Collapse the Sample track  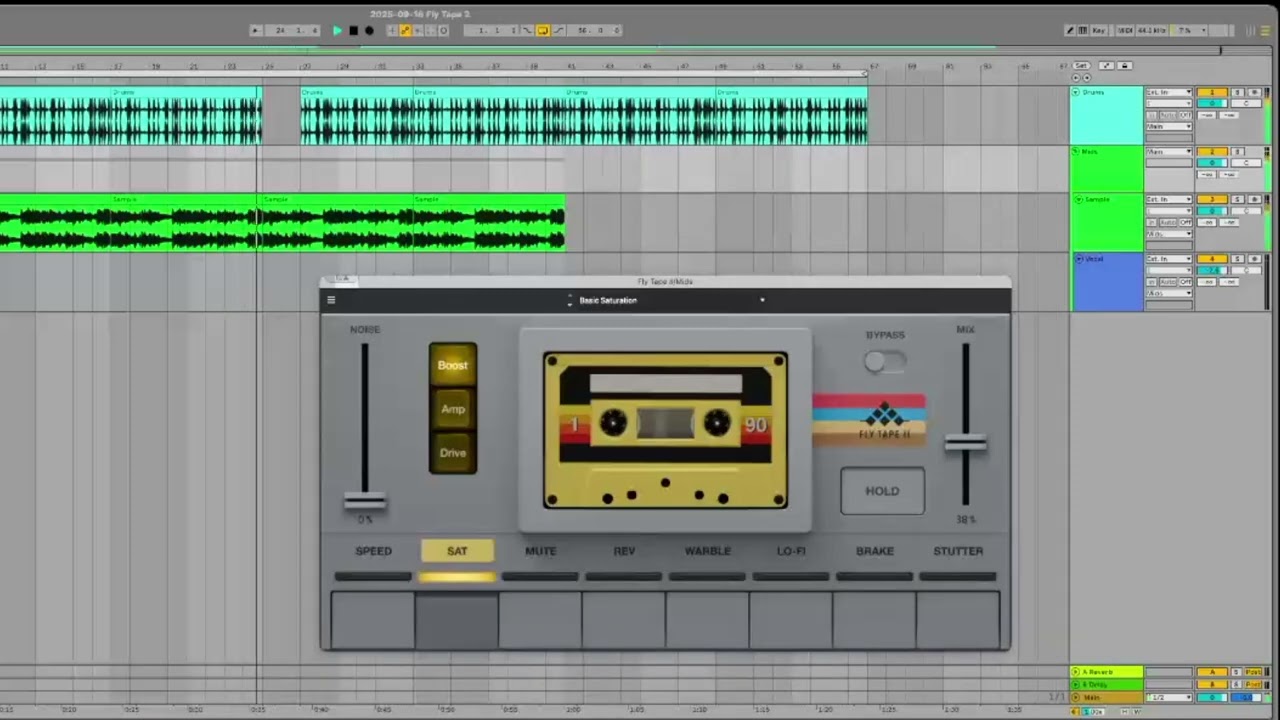1079,199
